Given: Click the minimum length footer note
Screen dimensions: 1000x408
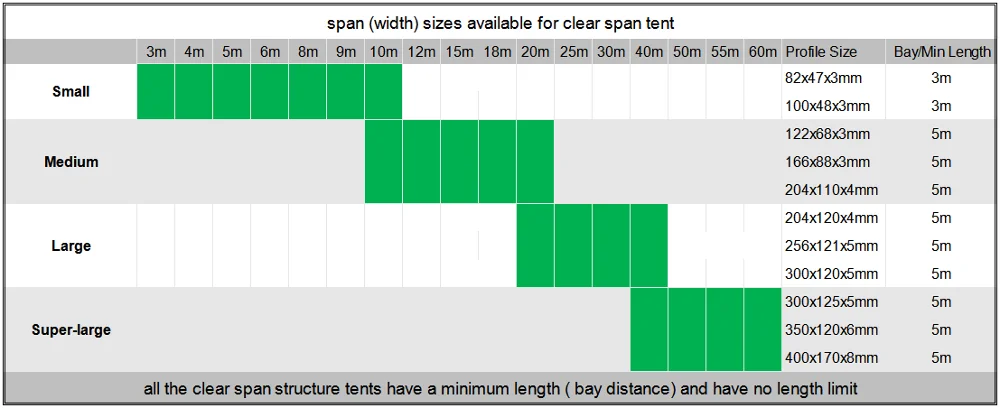Looking at the screenshot, I should (500, 388).
